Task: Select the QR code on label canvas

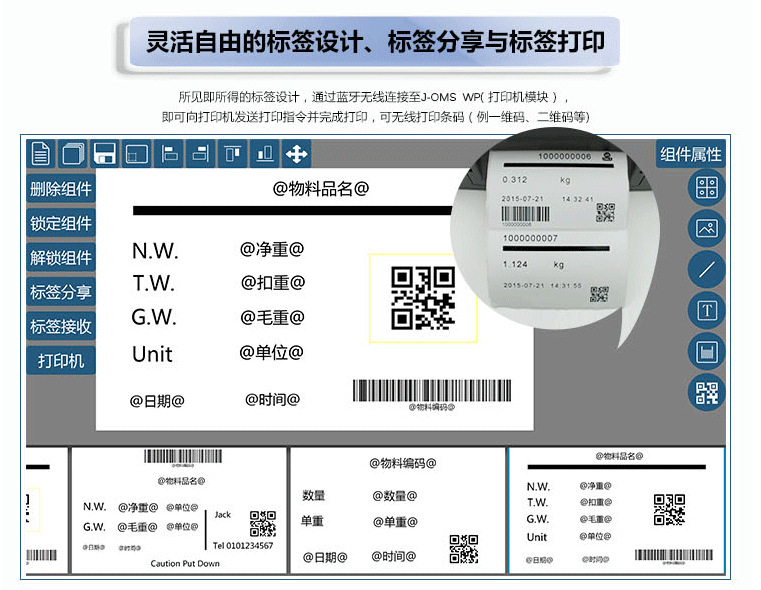Action: coord(422,298)
